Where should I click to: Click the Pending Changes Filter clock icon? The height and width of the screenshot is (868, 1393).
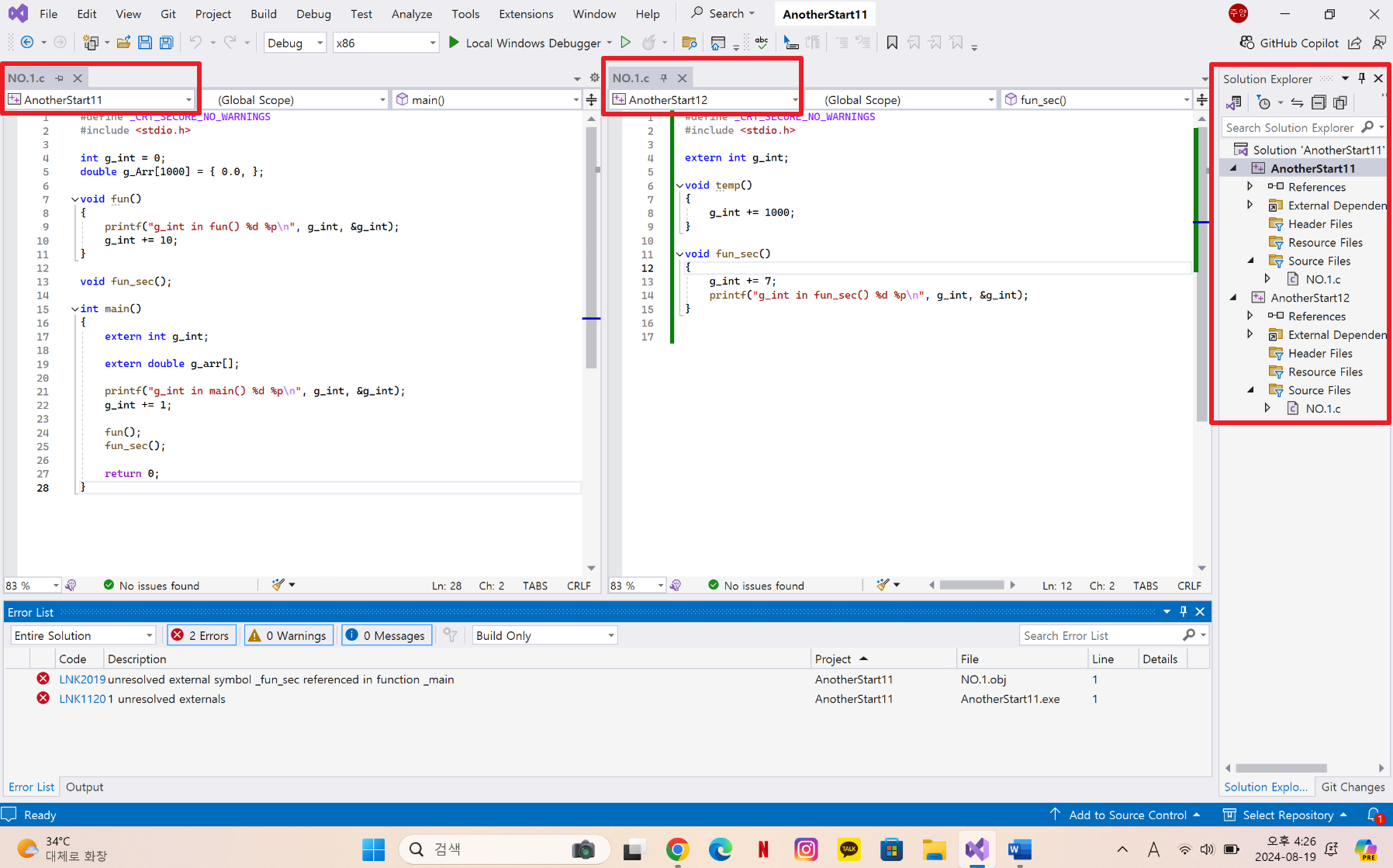(1263, 102)
